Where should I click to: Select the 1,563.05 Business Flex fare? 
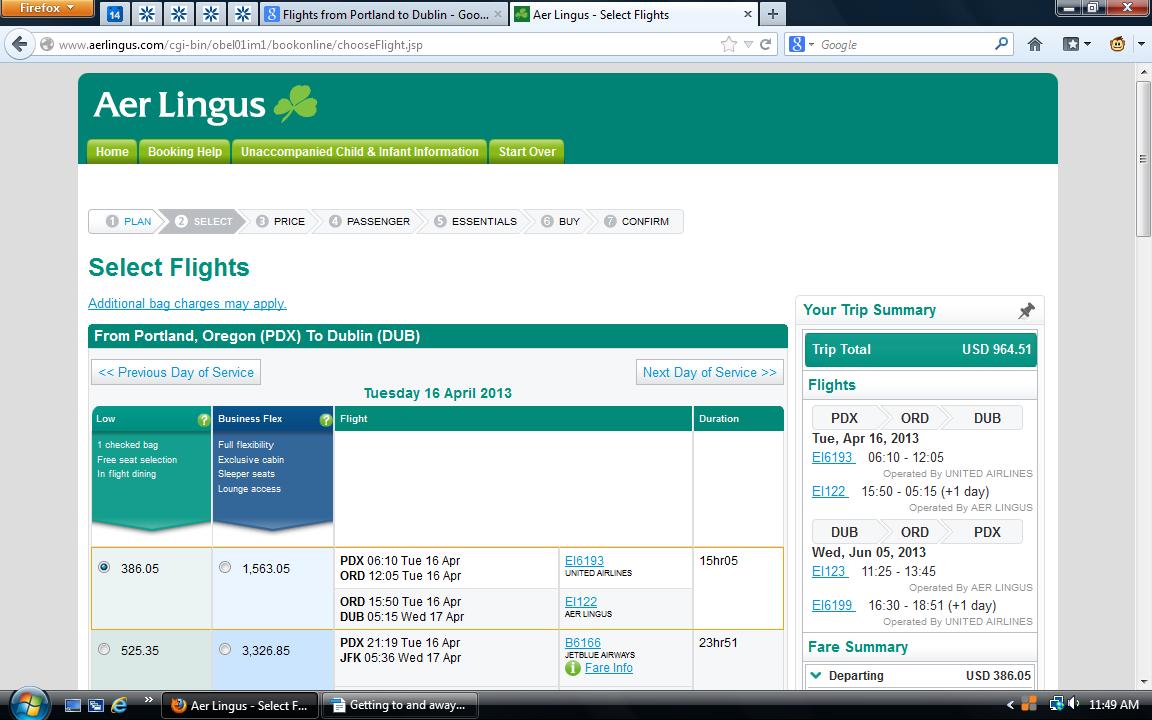click(x=225, y=568)
